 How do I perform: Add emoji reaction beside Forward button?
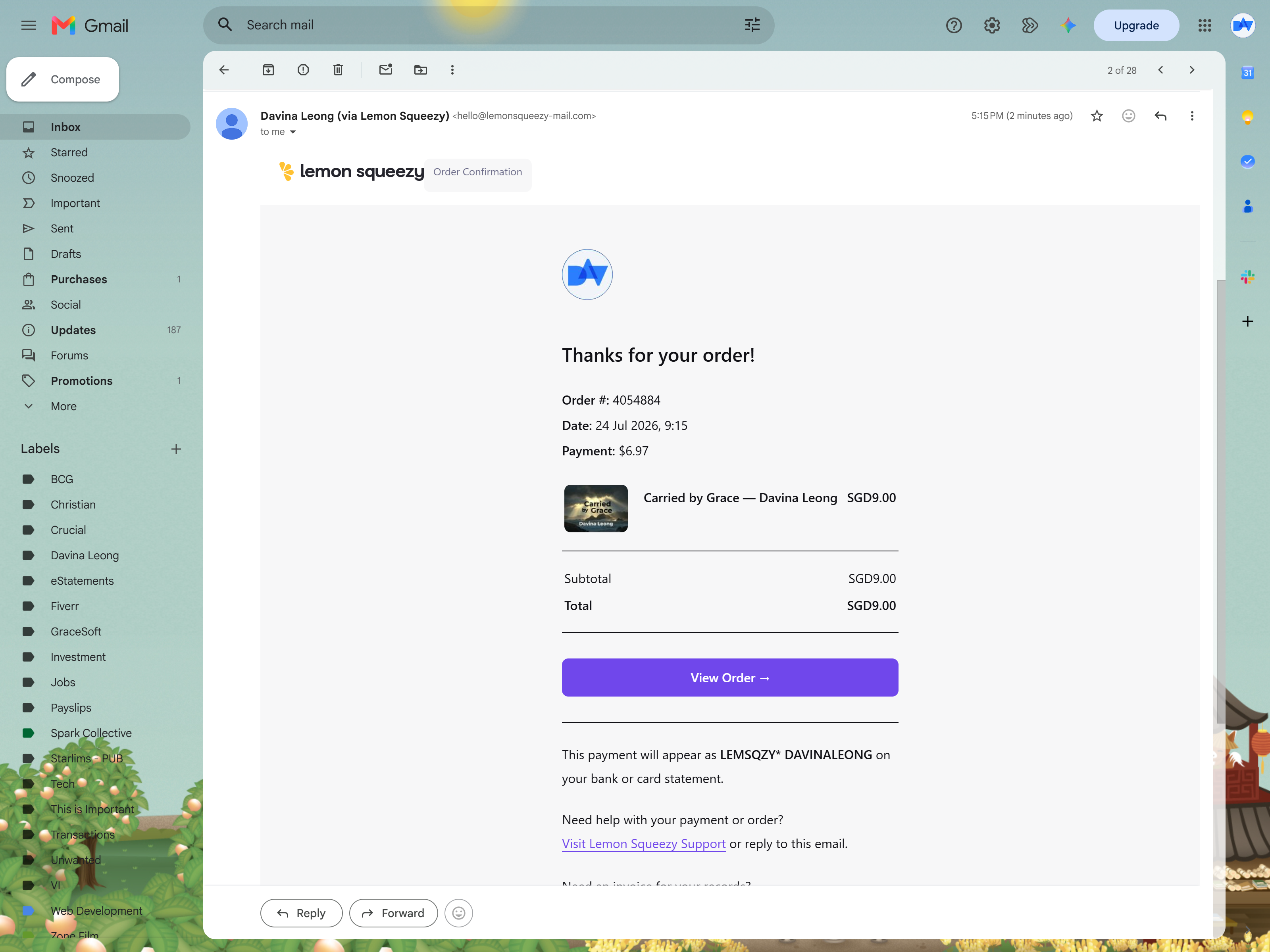[459, 913]
